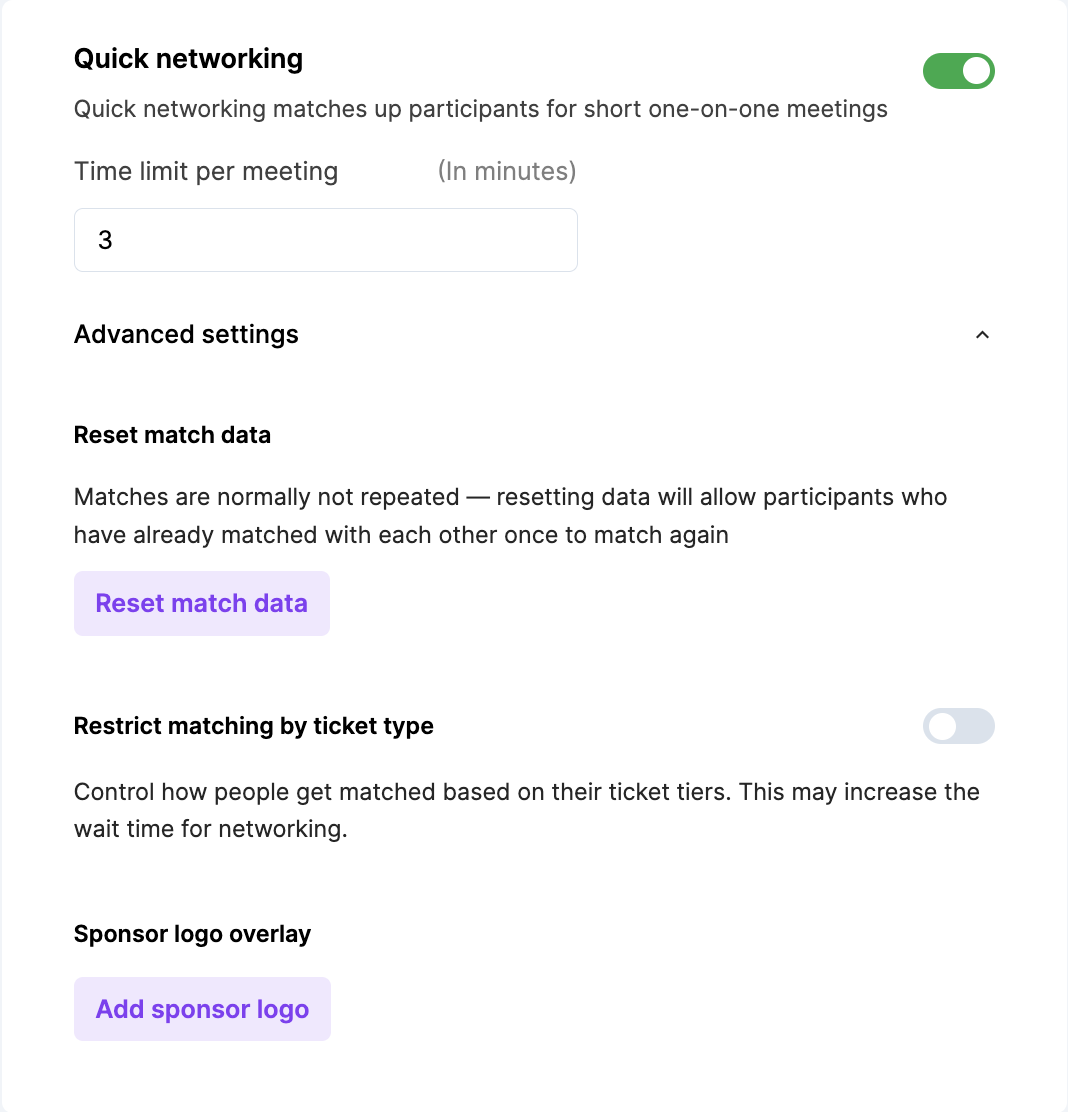Viewport: 1068px width, 1112px height.
Task: Select the purple Reset match data action
Action: 201,603
